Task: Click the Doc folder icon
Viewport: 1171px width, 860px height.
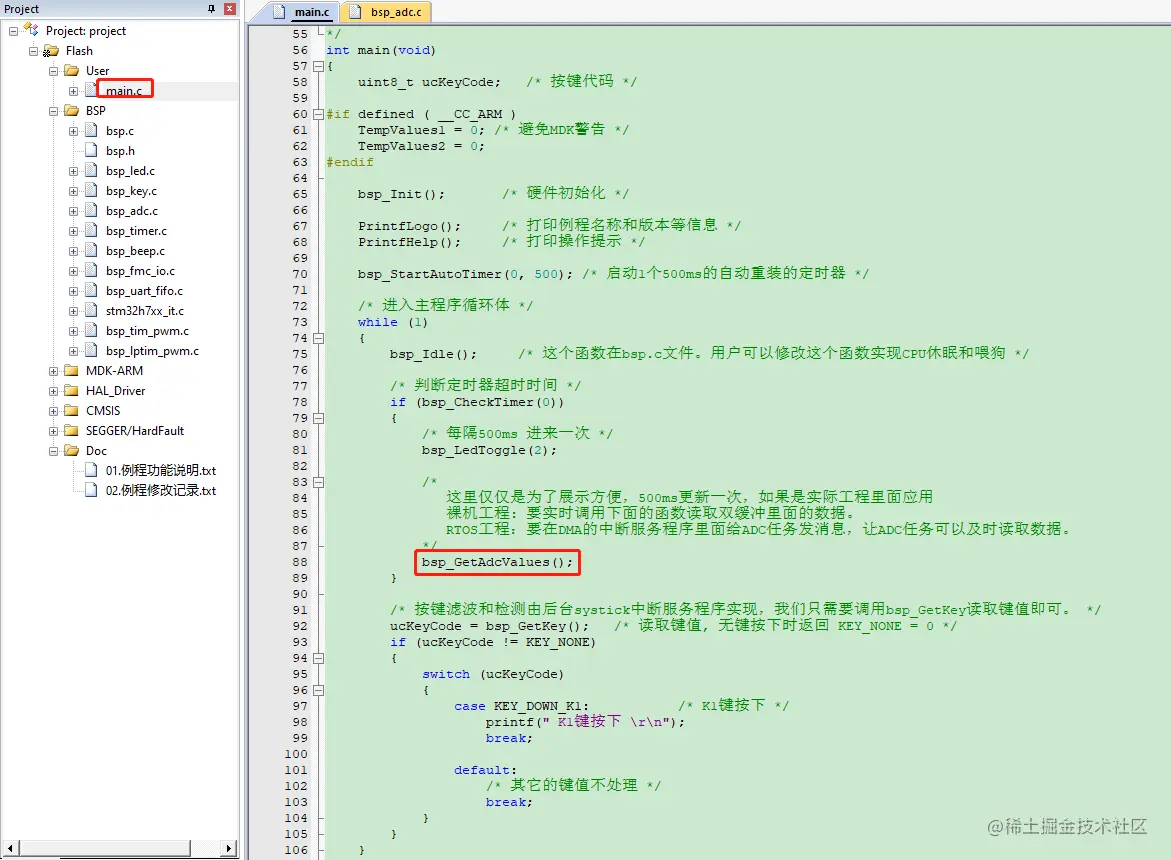Action: (72, 451)
